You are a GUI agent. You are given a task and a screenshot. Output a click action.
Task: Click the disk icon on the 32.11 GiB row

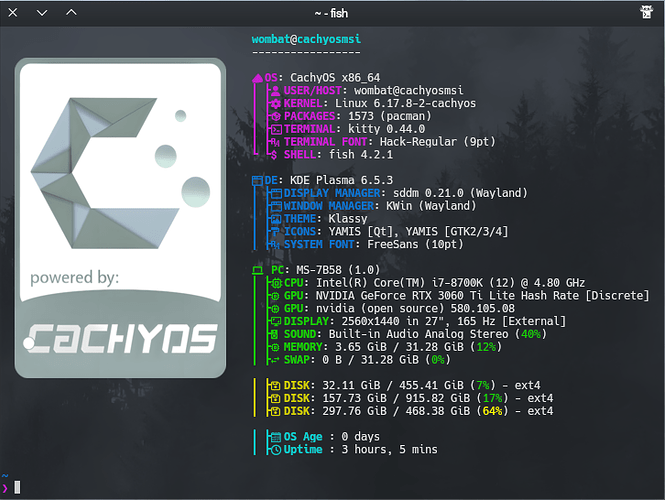click(276, 385)
